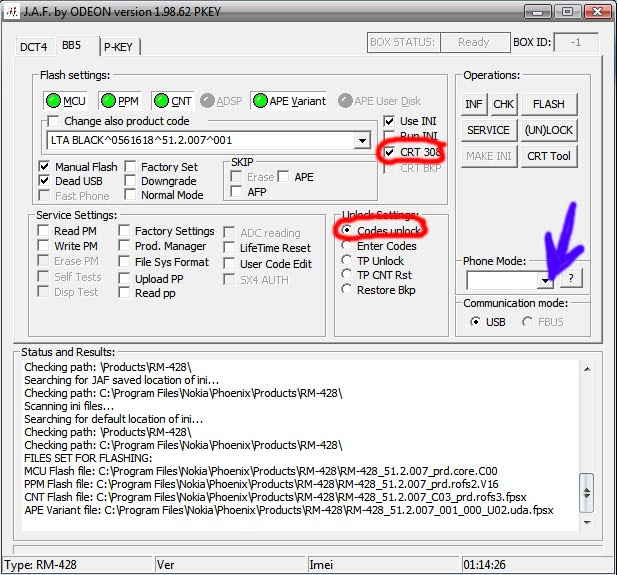Toggle the APE Variant flash file button
Image resolution: width=617 pixels, height=575 pixels.
(x=289, y=101)
